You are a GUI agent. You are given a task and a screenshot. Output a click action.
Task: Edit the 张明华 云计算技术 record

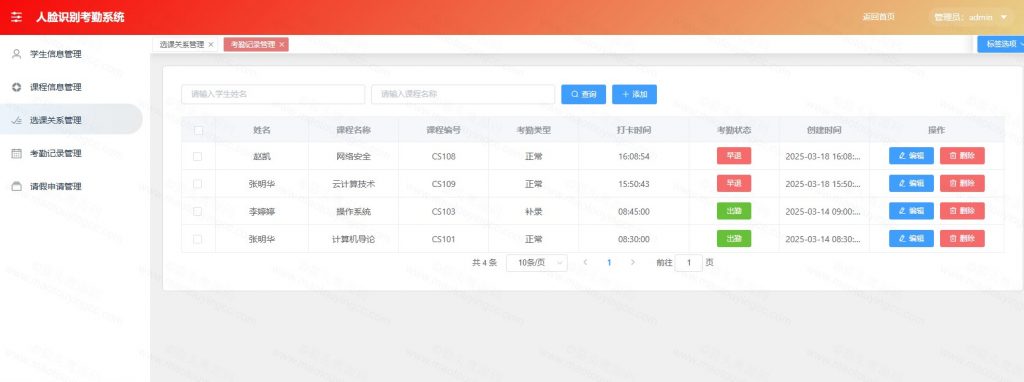[911, 183]
